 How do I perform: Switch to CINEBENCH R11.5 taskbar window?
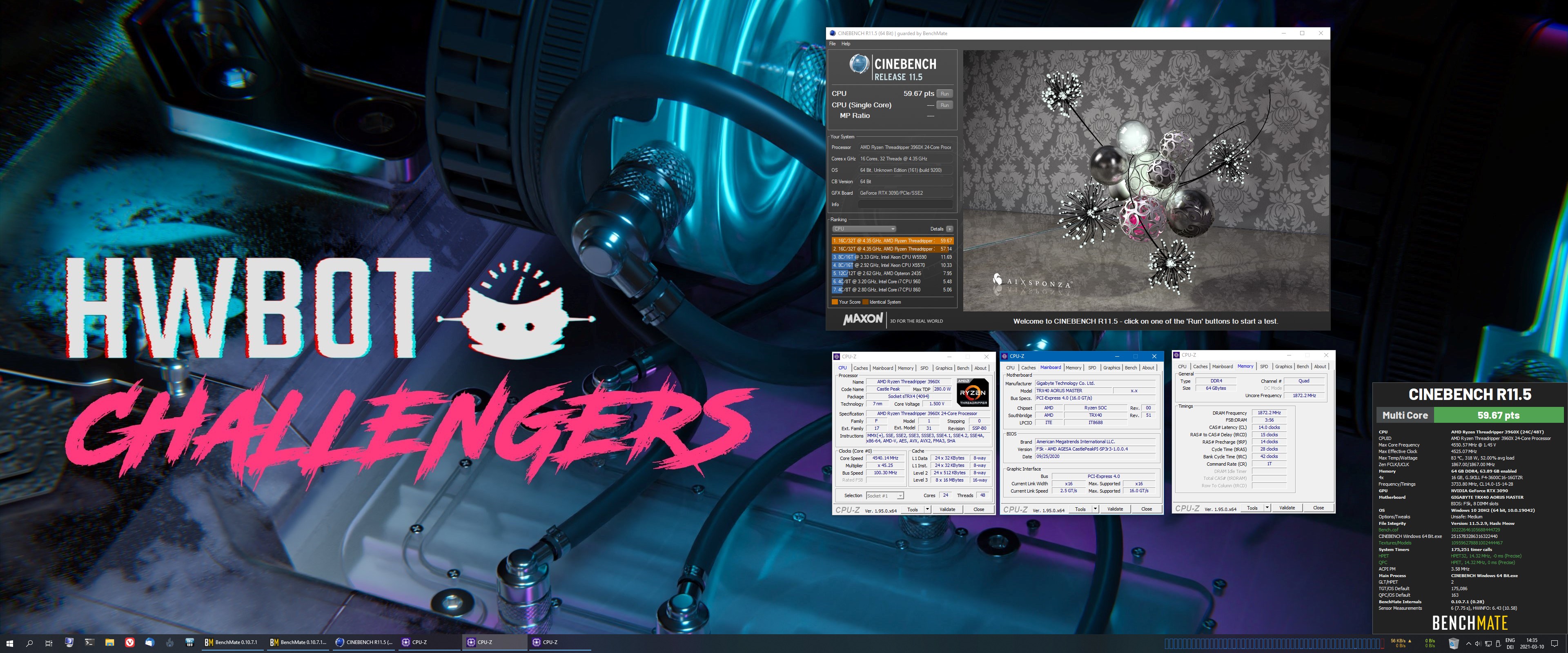click(364, 642)
